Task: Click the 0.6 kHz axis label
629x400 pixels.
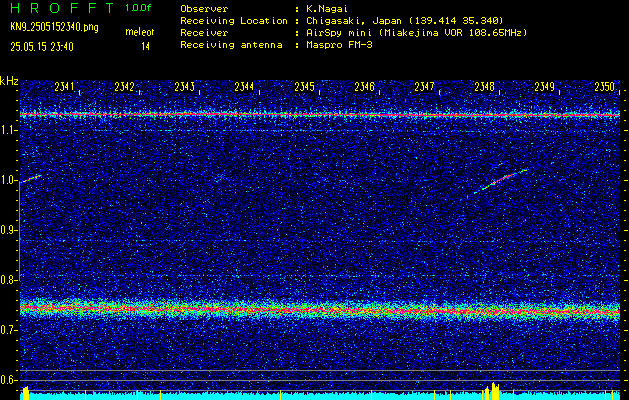Action: [x=7, y=380]
